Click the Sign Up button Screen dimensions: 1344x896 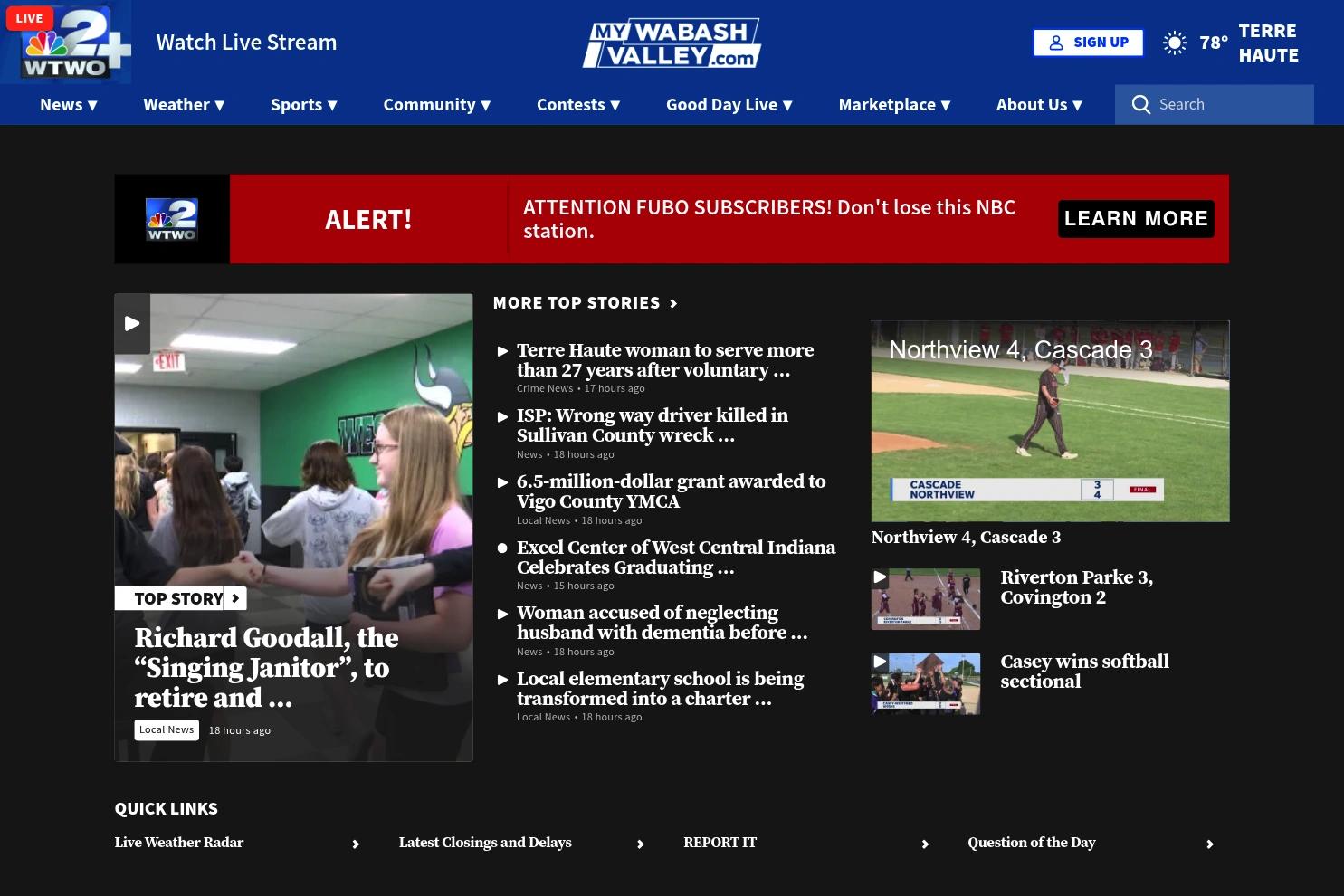tap(1088, 43)
